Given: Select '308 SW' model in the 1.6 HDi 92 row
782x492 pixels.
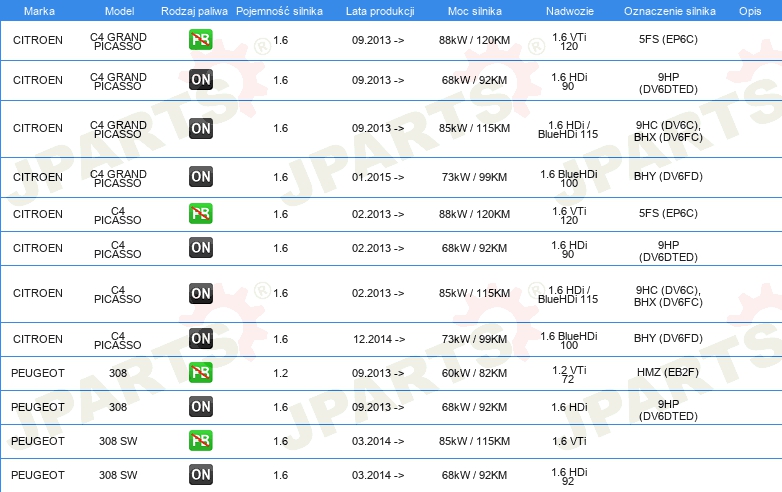Looking at the screenshot, I should click(118, 476).
